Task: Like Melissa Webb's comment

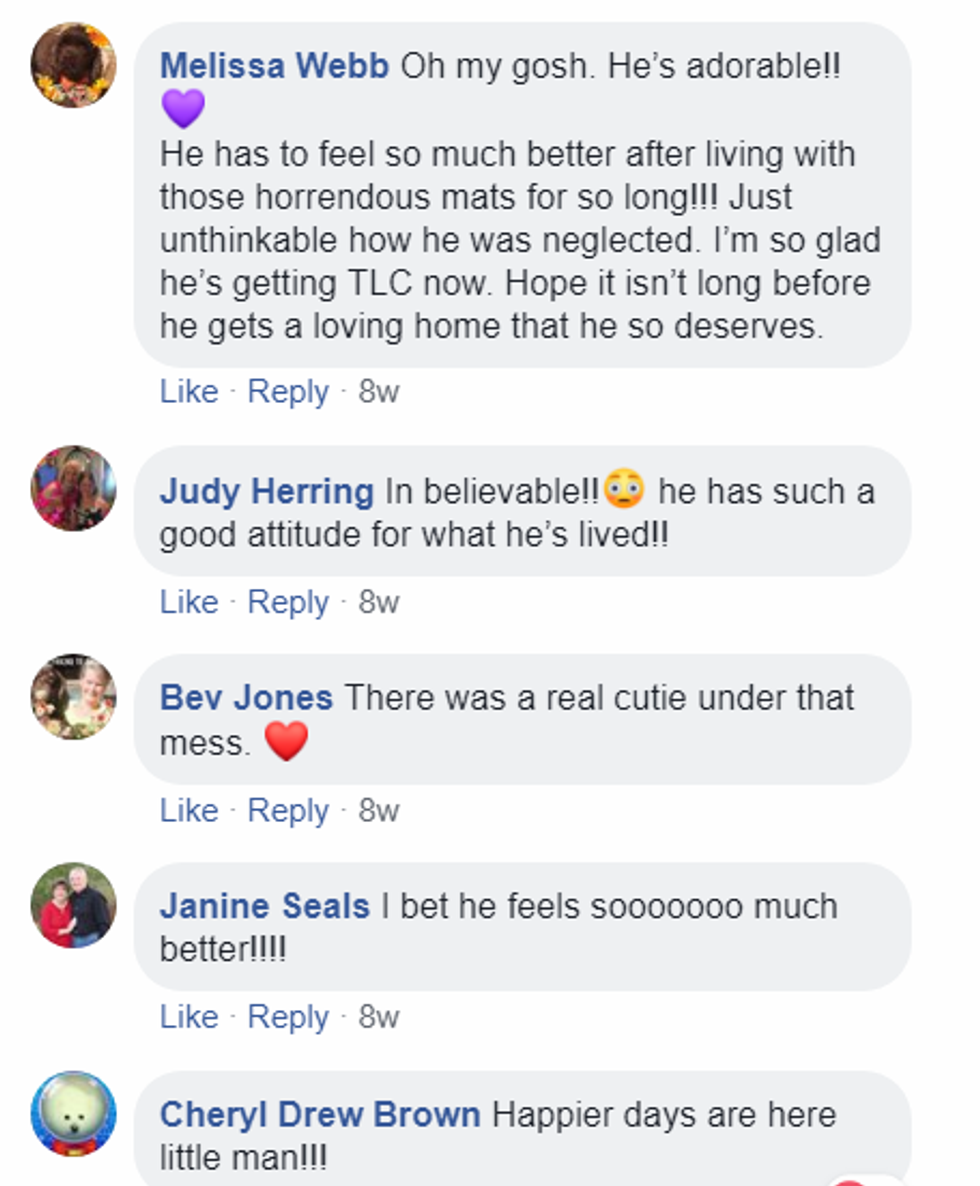Action: (189, 391)
